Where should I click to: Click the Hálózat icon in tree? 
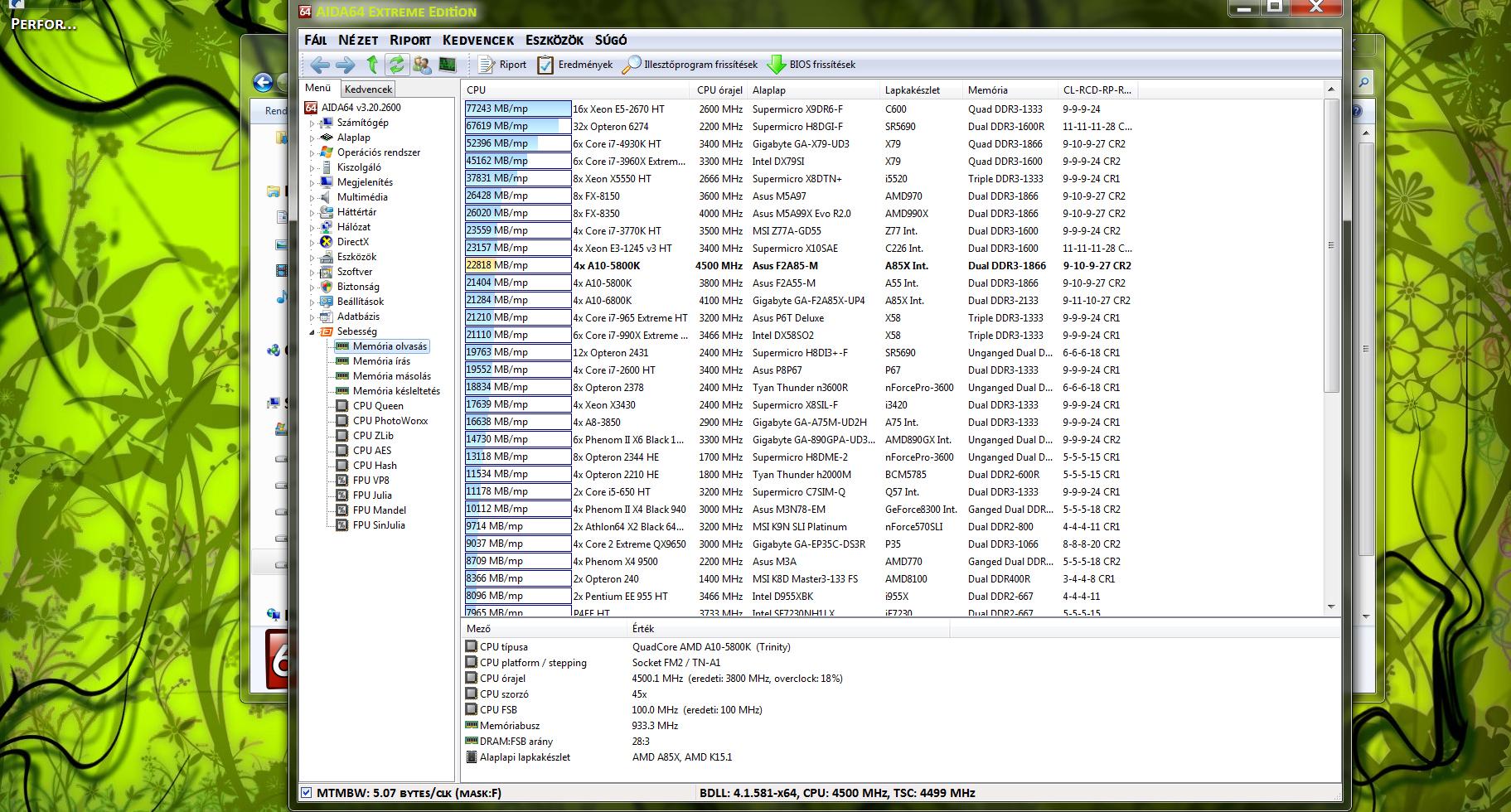pos(327,227)
